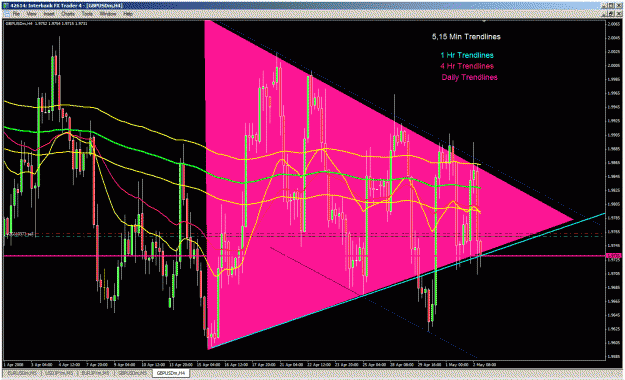Open the Help menu
625x380 pixels.
(128, 14)
